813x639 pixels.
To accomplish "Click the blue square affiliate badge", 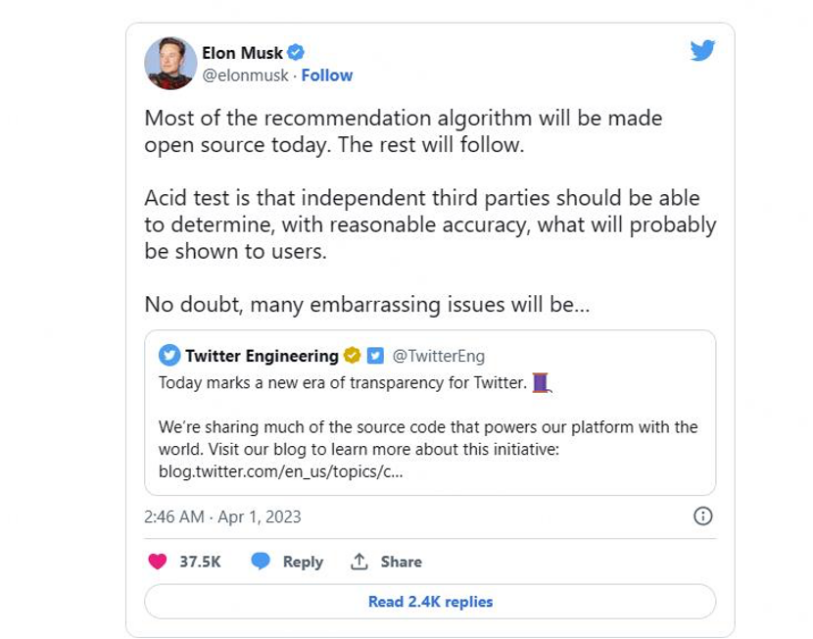I will pyautogui.click(x=374, y=355).
